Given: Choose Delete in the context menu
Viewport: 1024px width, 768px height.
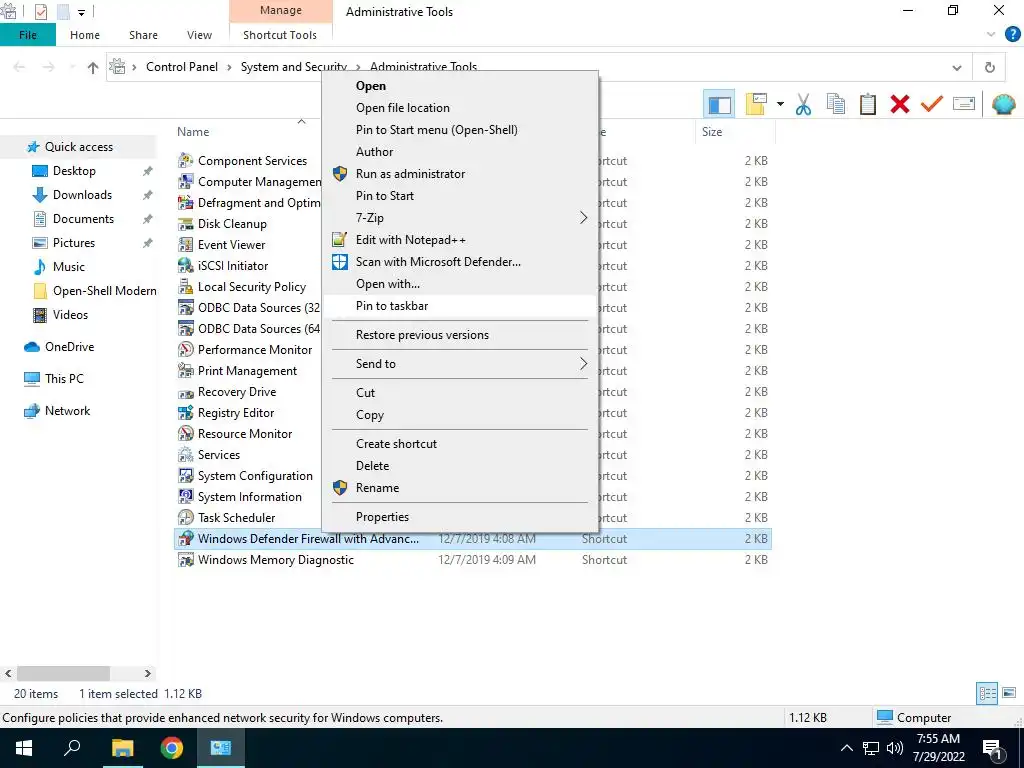Looking at the screenshot, I should (460, 466).
